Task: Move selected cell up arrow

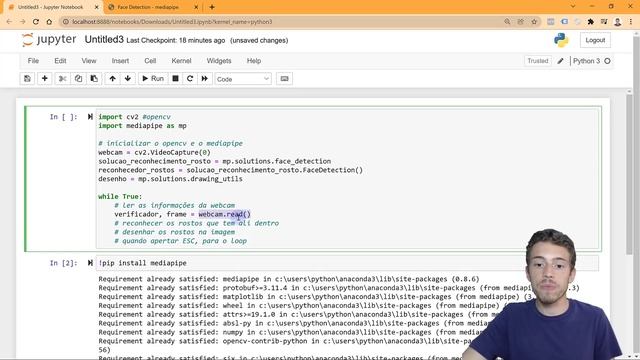Action: coord(112,79)
